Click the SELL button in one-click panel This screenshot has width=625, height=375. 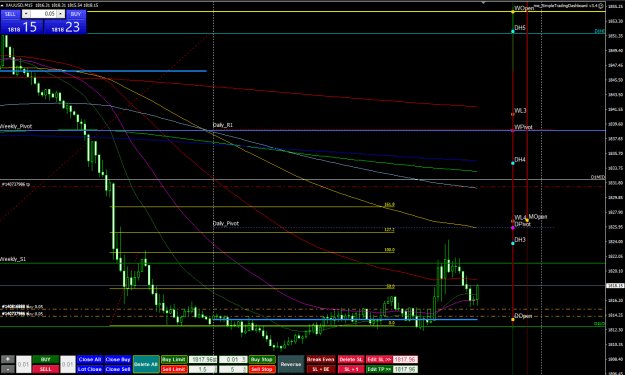tap(10, 14)
